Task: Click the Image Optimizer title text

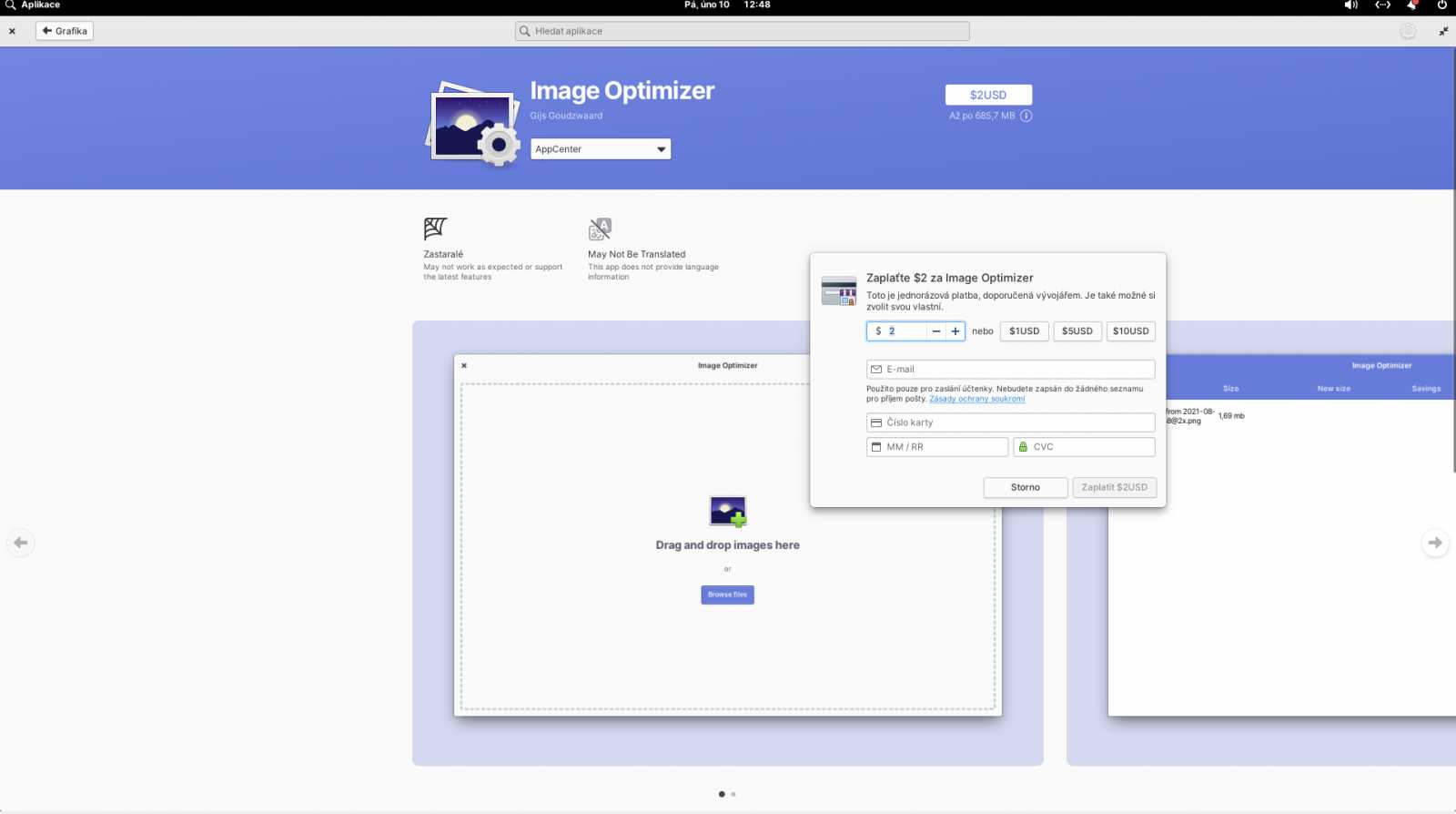Action: click(x=622, y=91)
